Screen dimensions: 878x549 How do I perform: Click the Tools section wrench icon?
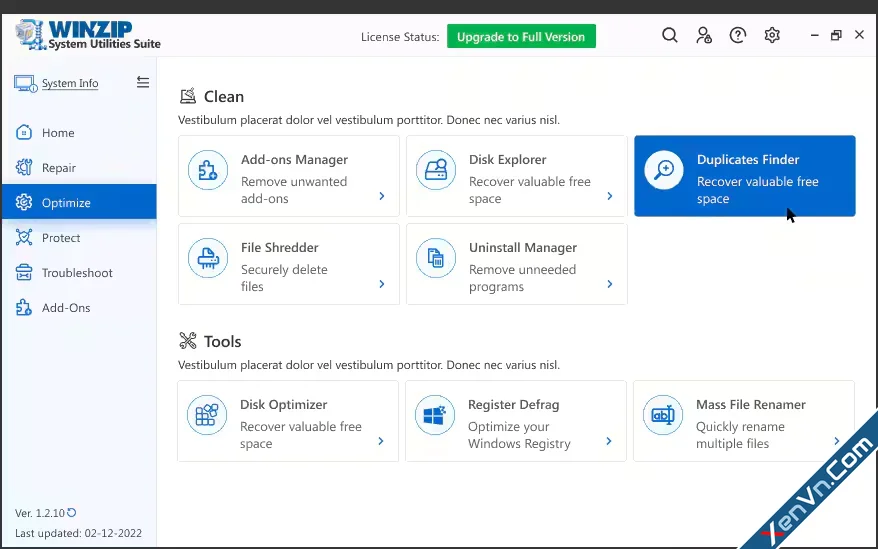click(x=188, y=341)
